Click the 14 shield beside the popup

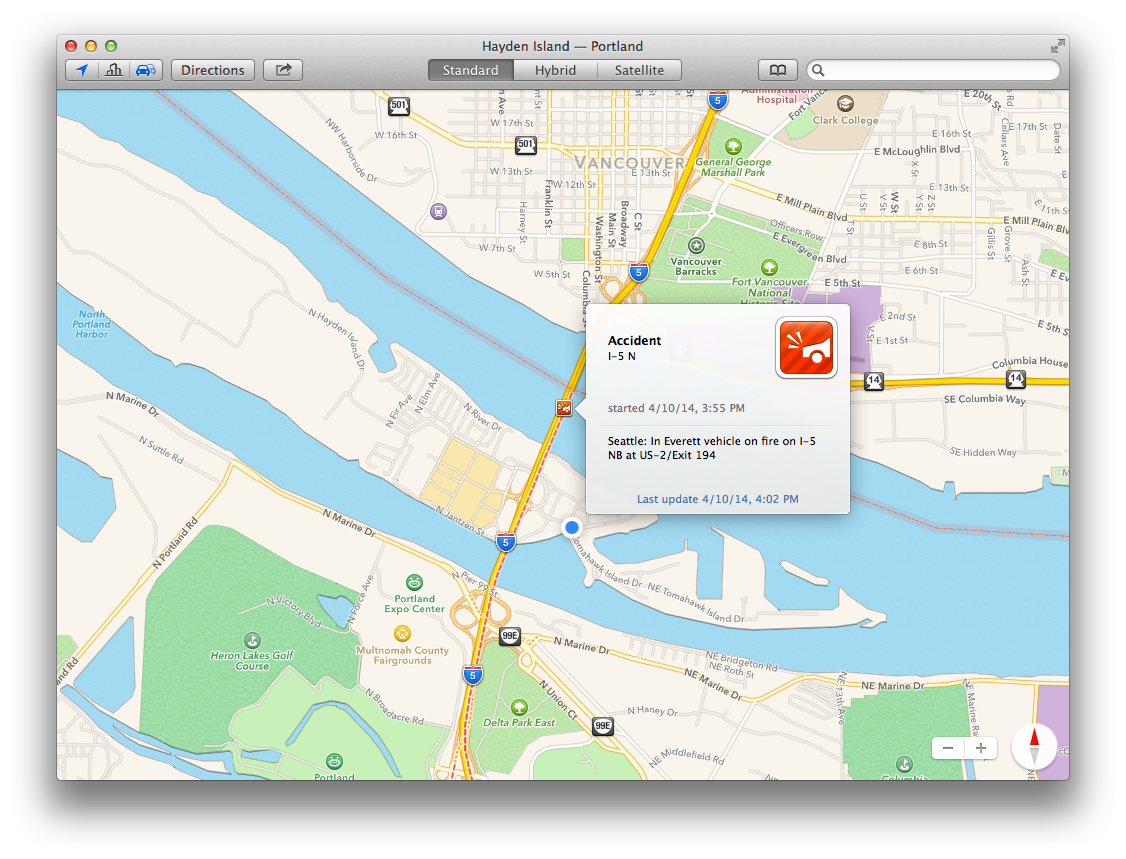(x=873, y=381)
